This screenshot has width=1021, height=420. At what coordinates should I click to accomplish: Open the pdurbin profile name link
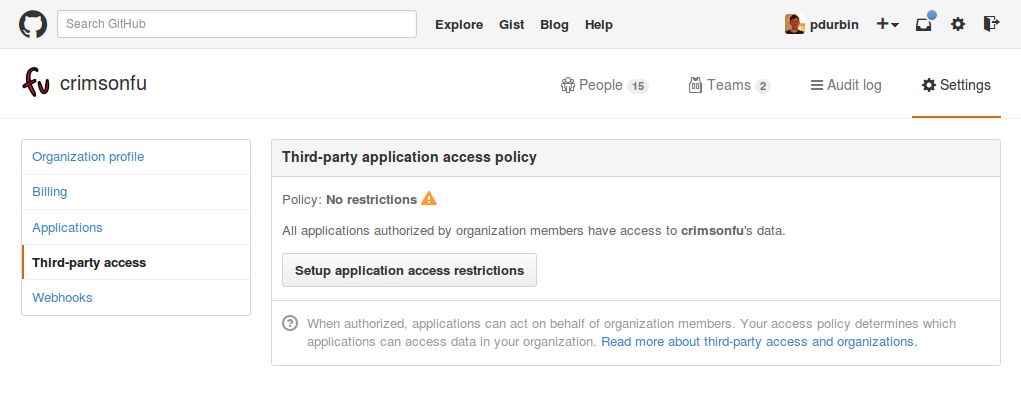tap(834, 25)
